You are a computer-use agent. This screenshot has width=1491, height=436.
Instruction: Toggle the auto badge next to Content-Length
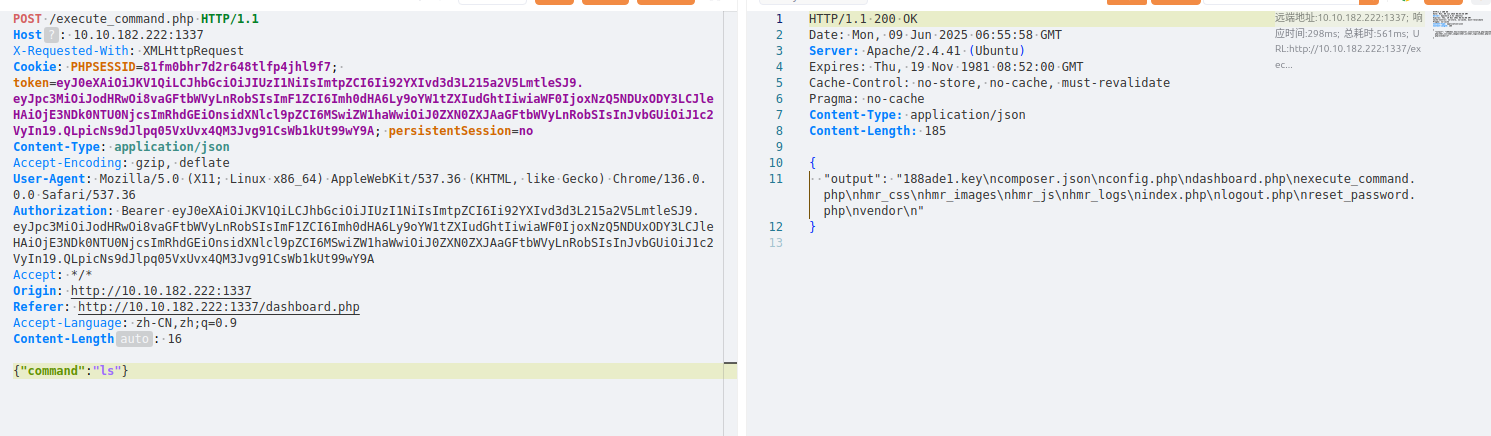[134, 339]
